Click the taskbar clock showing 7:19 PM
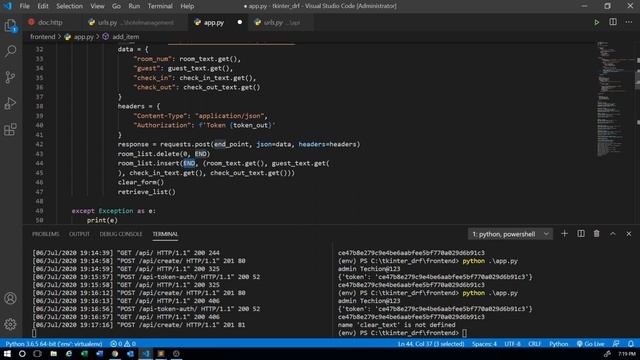 [627, 354]
